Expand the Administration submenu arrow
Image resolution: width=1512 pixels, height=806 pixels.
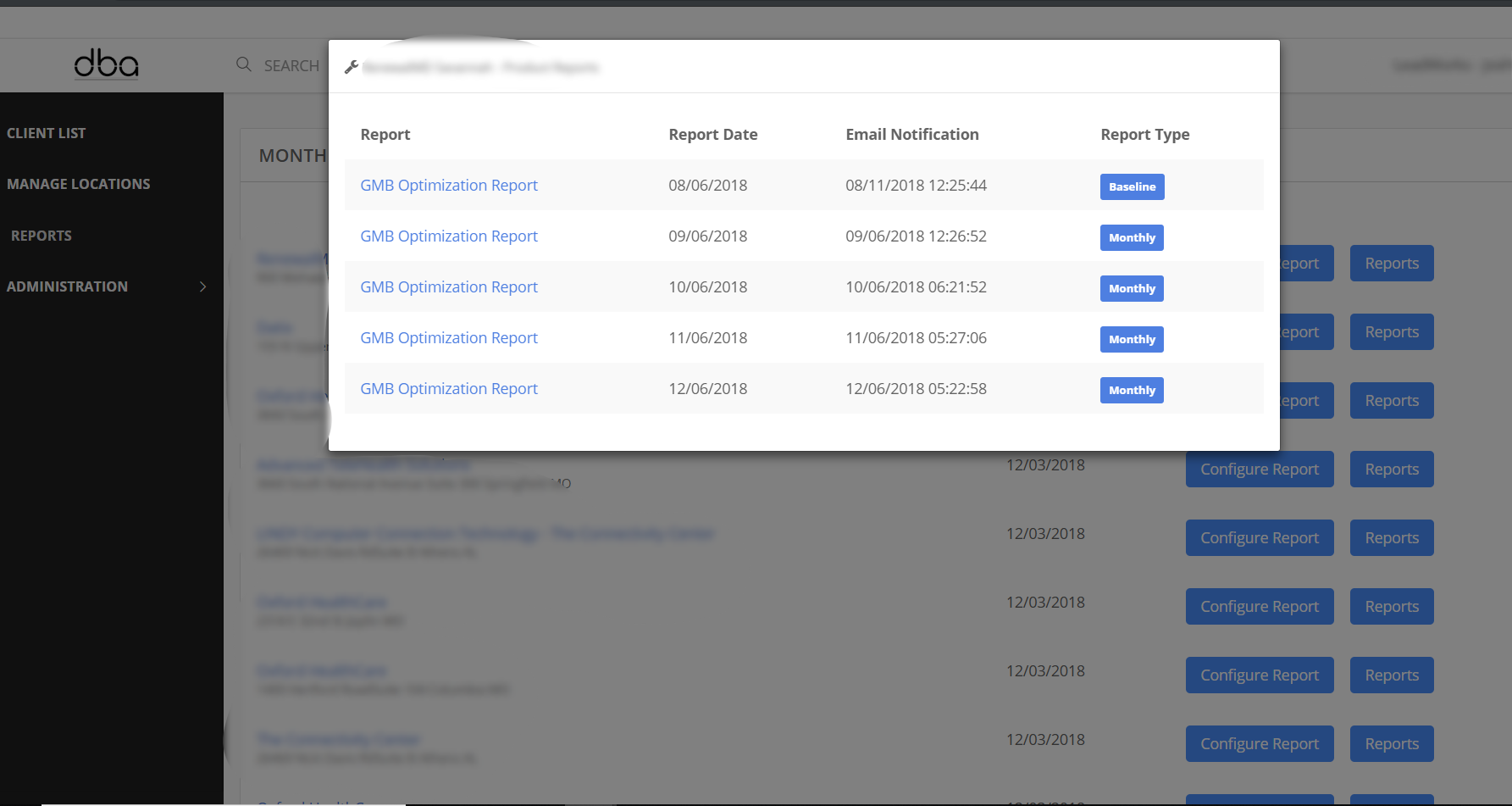pyautogui.click(x=202, y=286)
